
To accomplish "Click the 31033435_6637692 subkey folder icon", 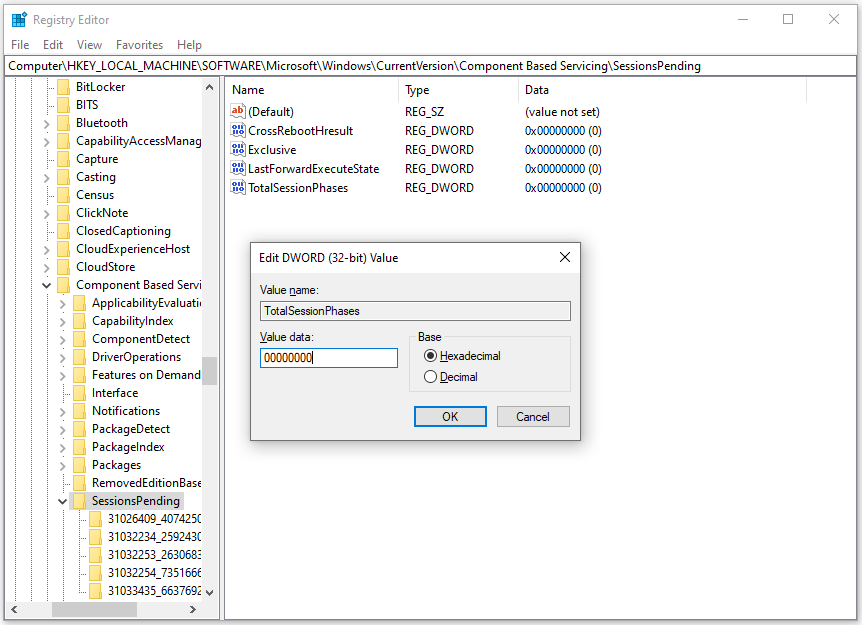I will pyautogui.click(x=96, y=591).
